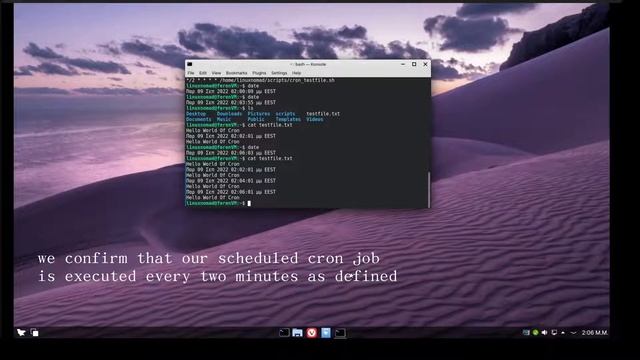Open the Plugins menu in Konsole

pos(259,73)
